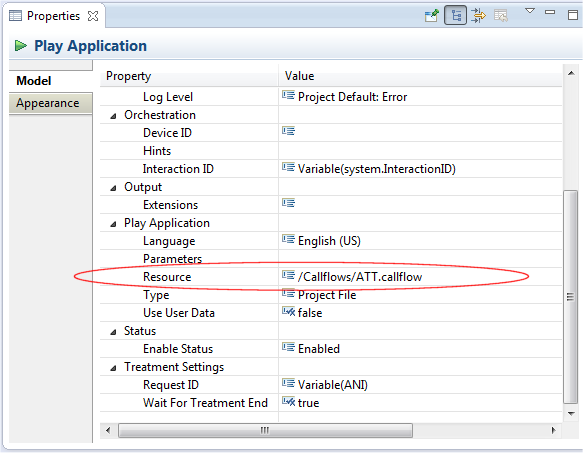Image resolution: width=583 pixels, height=453 pixels.
Task: Collapse the Treatment Settings category
Action: (113, 368)
